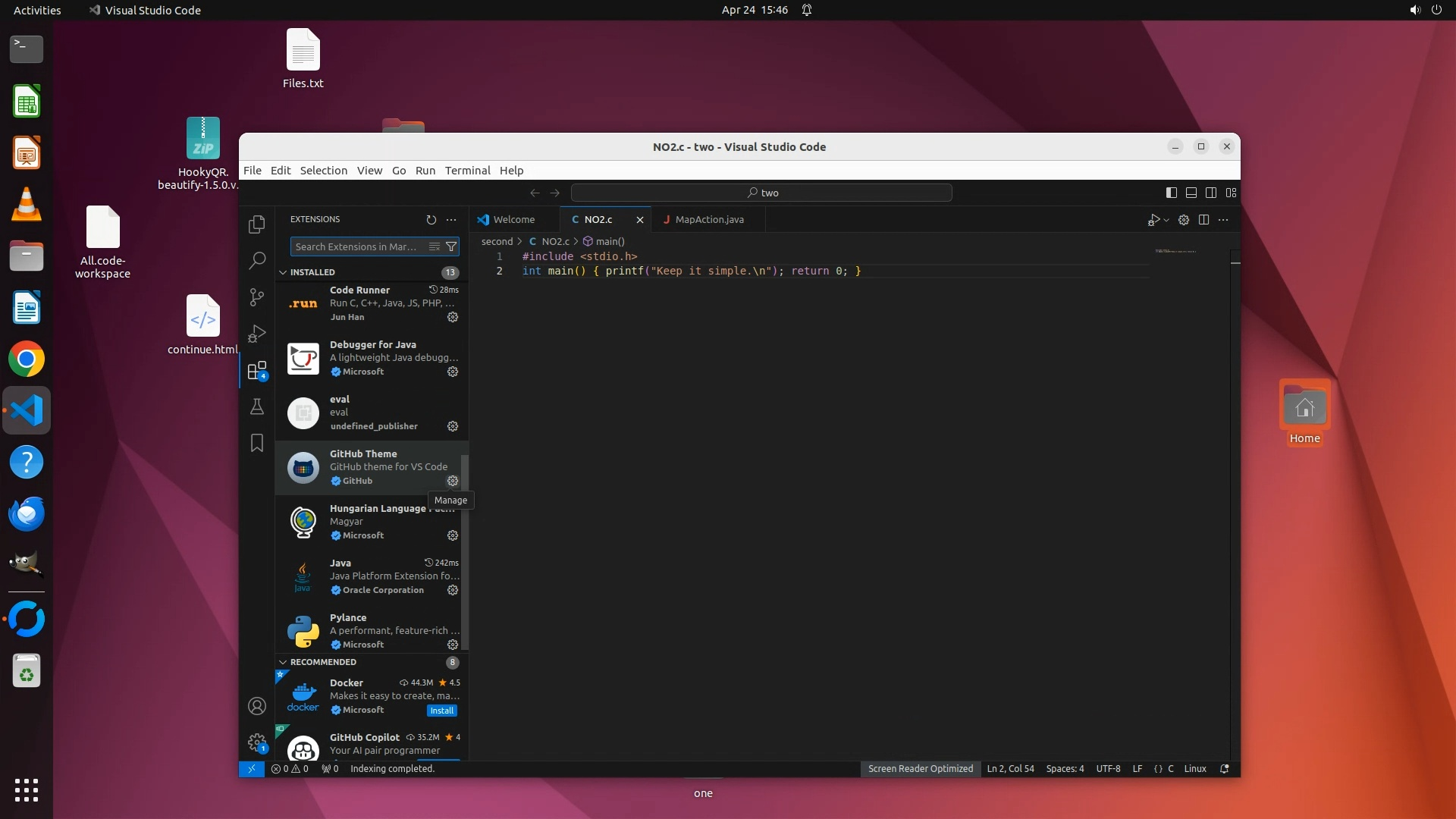Open the Explorer view in activity bar
The height and width of the screenshot is (819, 1456).
click(257, 224)
